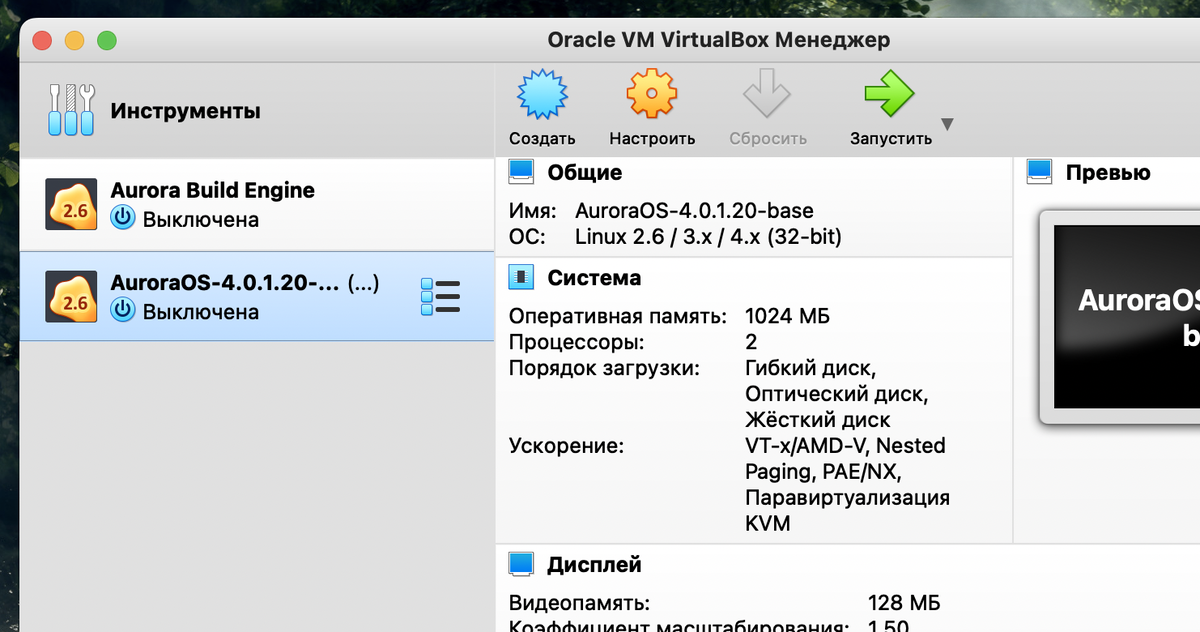Click the Ускорение label
This screenshot has height=632, width=1200.
click(x=566, y=446)
